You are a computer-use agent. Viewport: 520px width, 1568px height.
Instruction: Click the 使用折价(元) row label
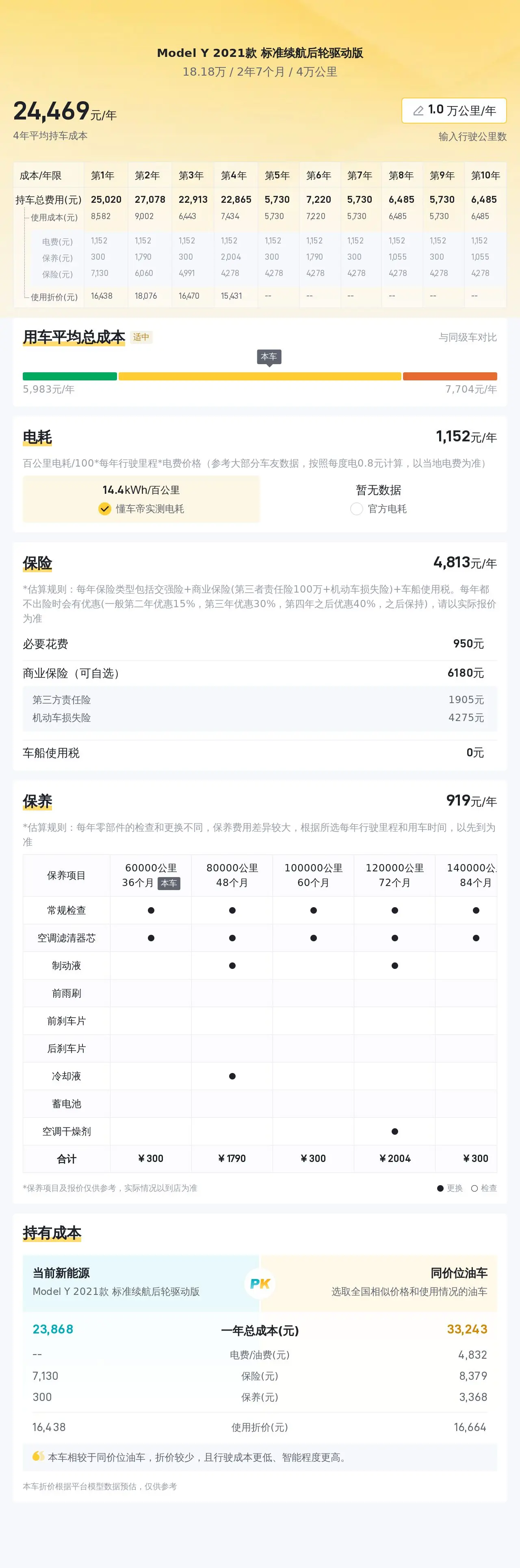(x=54, y=297)
